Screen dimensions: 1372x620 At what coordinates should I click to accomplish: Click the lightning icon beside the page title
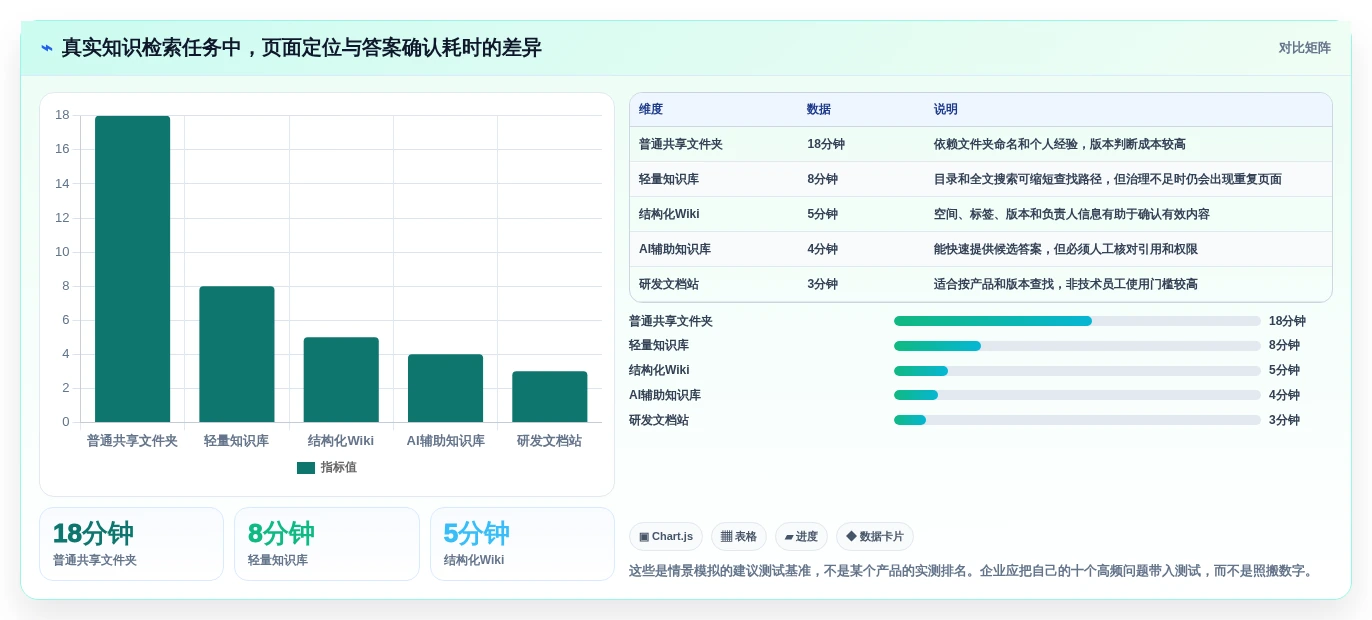pyautogui.click(x=47, y=48)
